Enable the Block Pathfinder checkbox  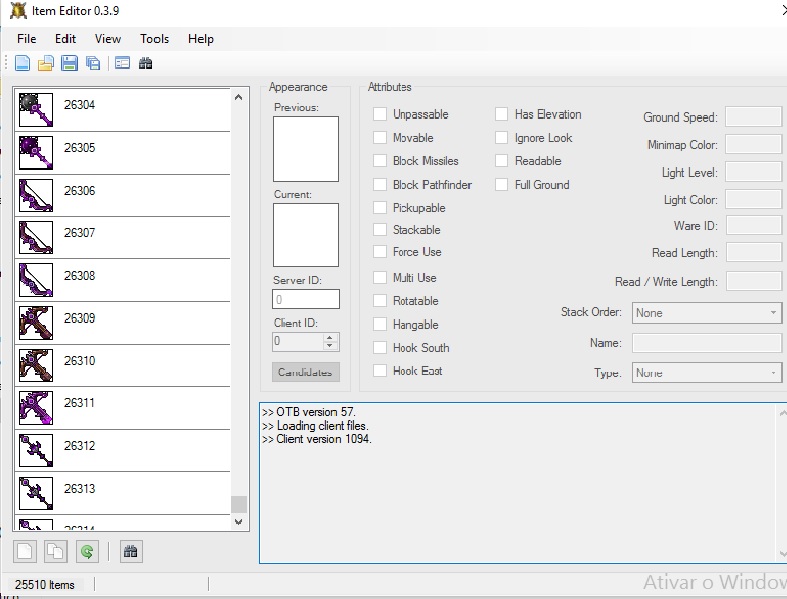[380, 184]
